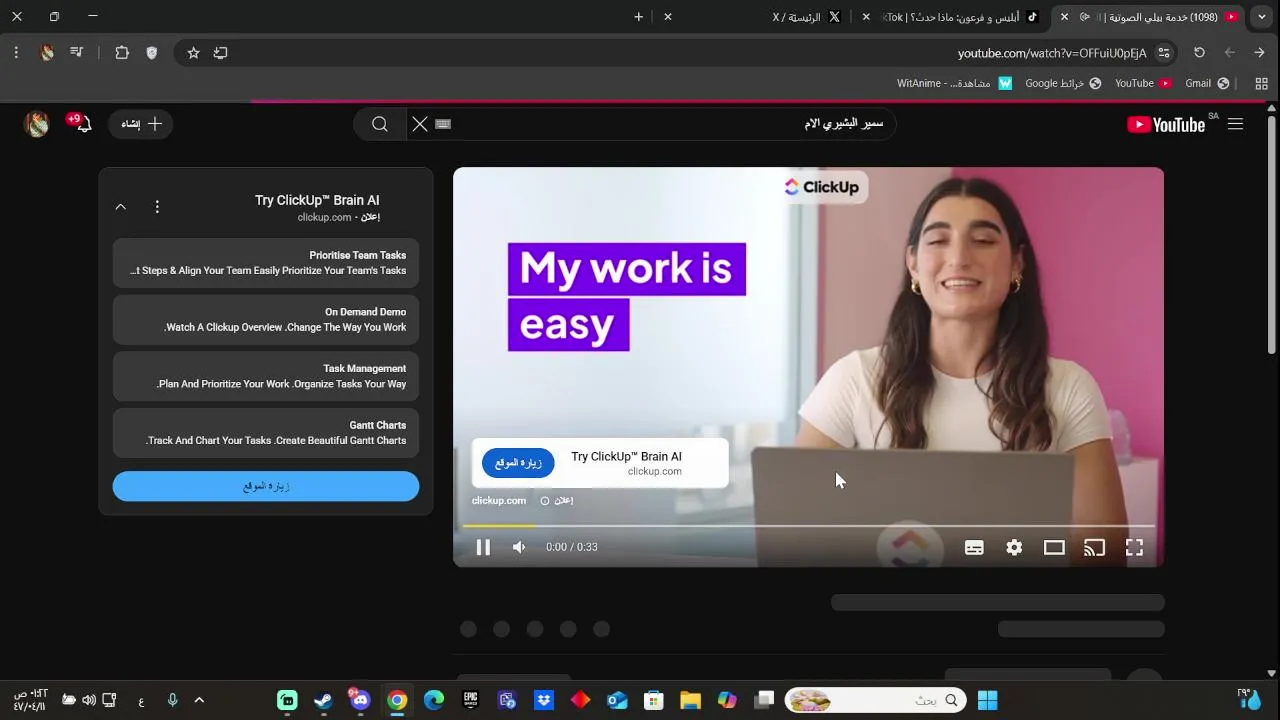Open the WitAnime bookmark

click(x=954, y=83)
